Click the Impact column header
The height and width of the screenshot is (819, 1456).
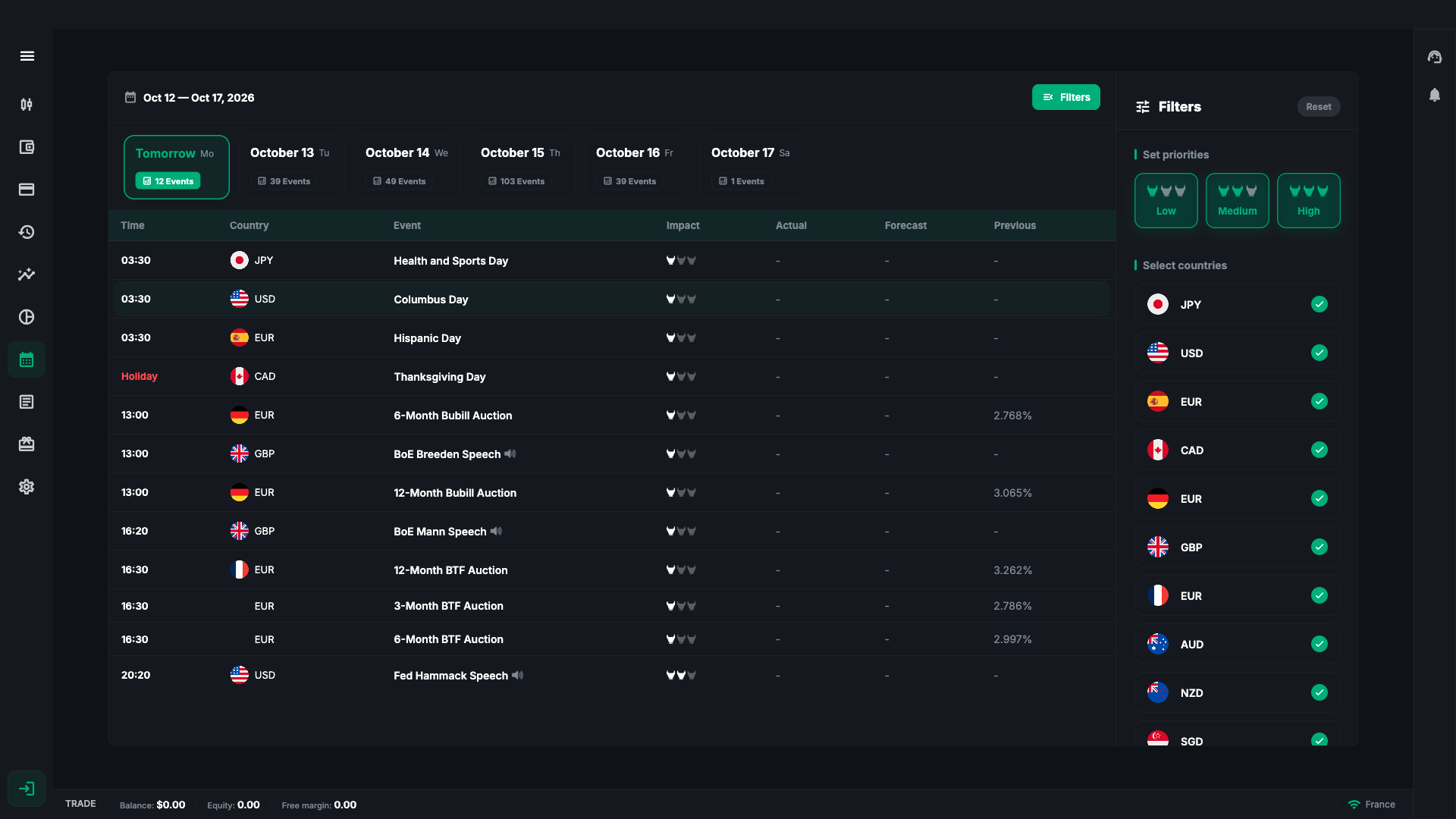(683, 225)
